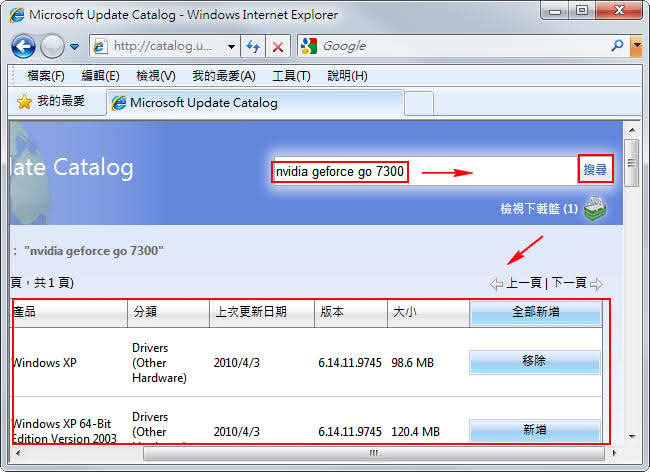Click the catalog search text field
650x472 pixels.
[x=424, y=171]
